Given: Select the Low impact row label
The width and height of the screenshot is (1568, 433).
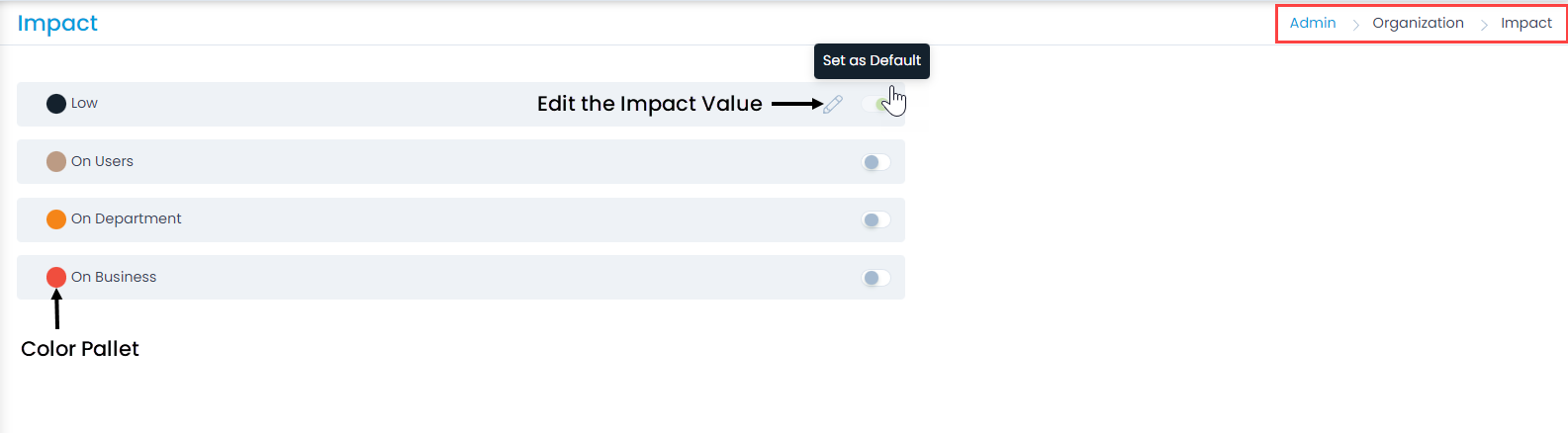Looking at the screenshot, I should 84,103.
